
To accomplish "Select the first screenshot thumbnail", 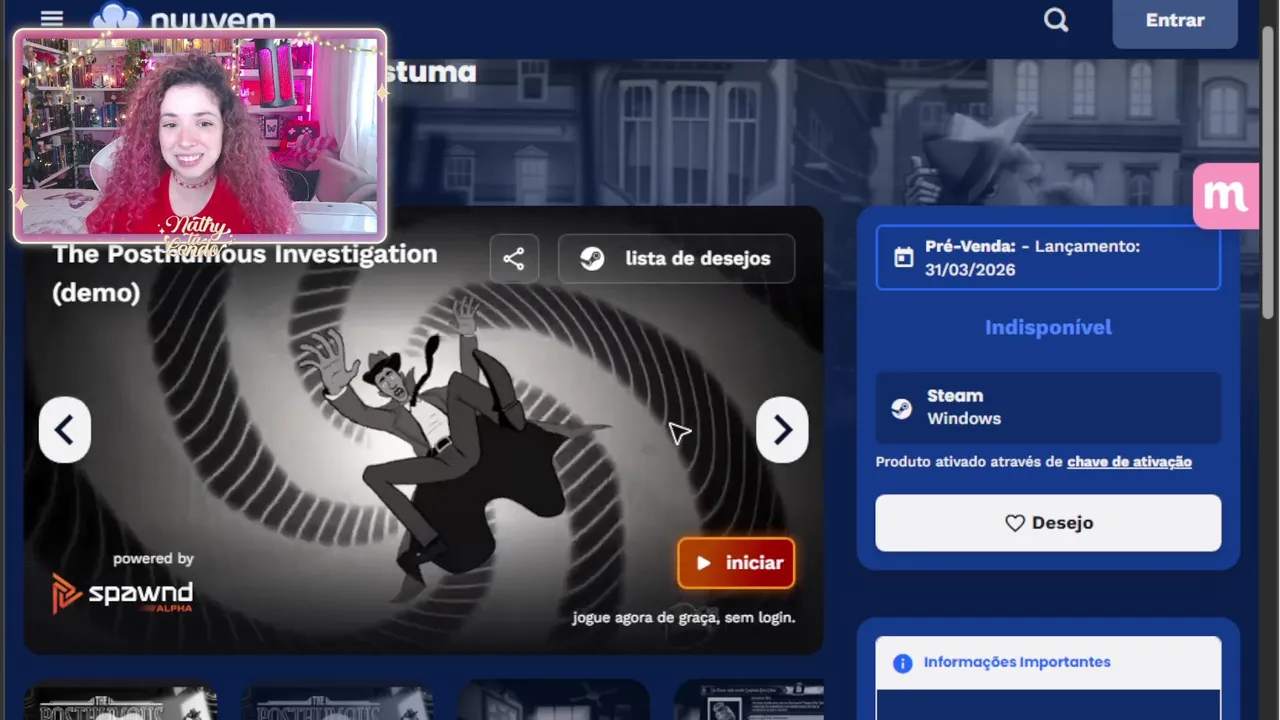I will (x=121, y=701).
